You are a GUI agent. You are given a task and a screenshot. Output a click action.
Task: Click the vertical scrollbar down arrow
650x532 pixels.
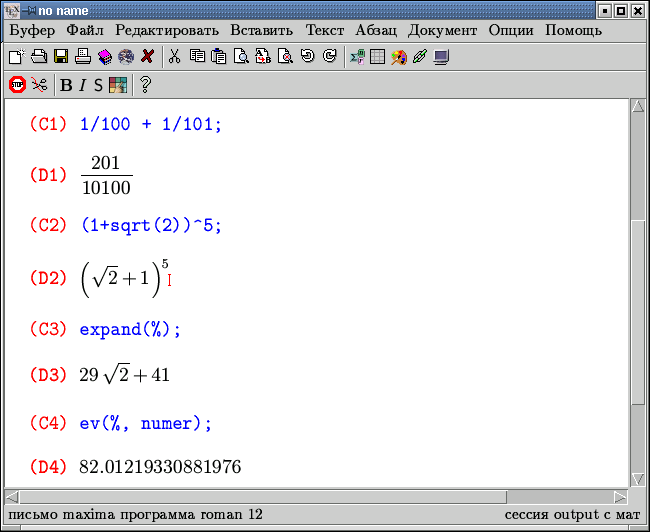coord(638,479)
